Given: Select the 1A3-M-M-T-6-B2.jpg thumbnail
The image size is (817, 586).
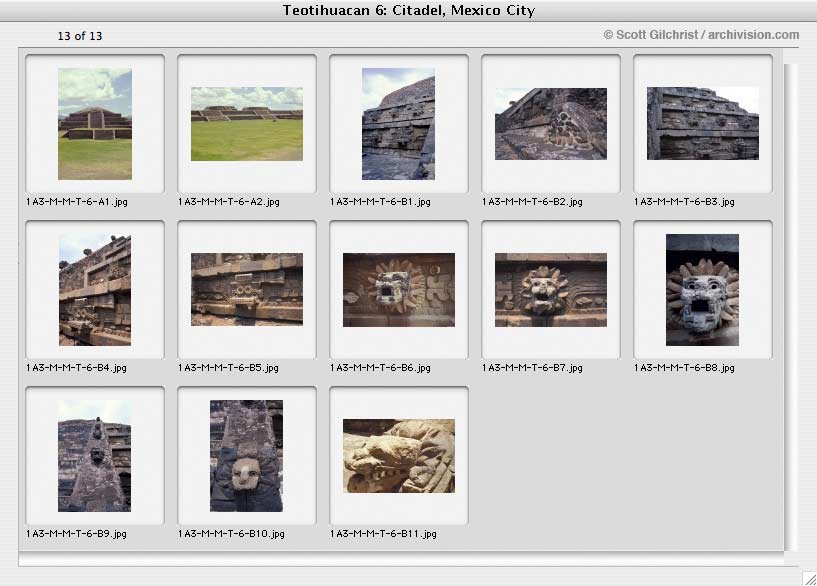Looking at the screenshot, I should coord(551,124).
